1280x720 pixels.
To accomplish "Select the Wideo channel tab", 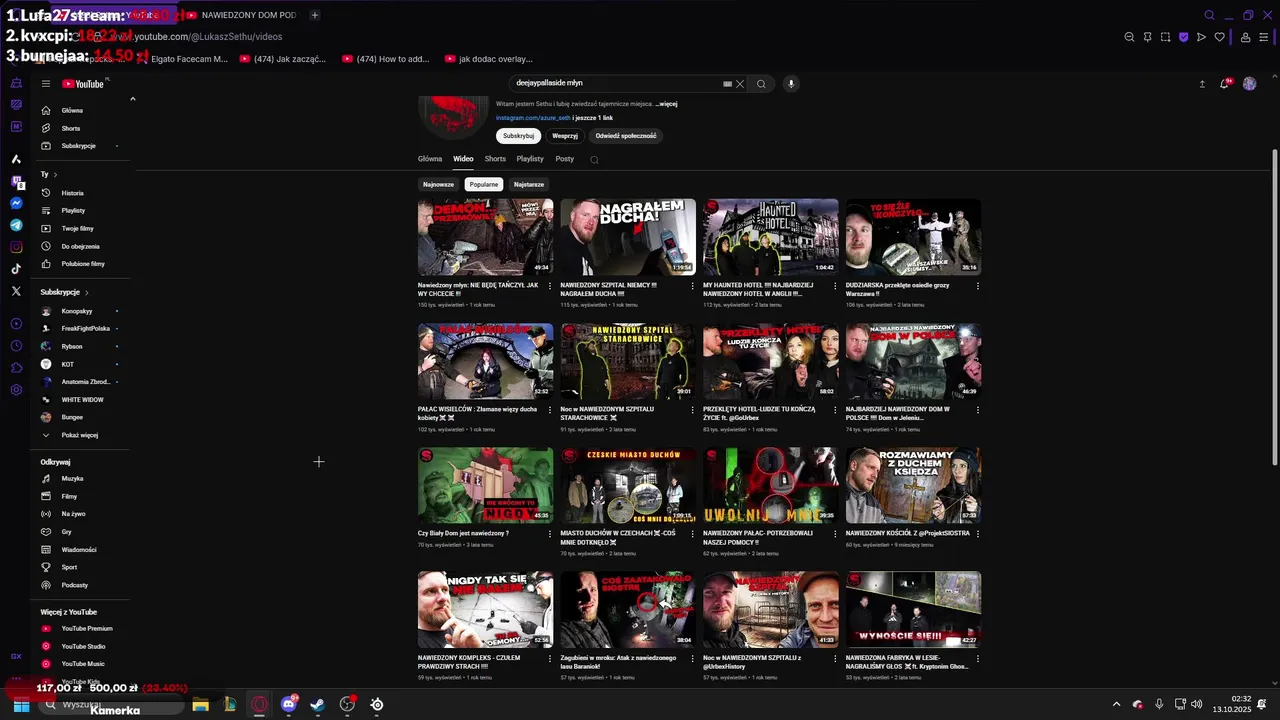I will click(463, 159).
